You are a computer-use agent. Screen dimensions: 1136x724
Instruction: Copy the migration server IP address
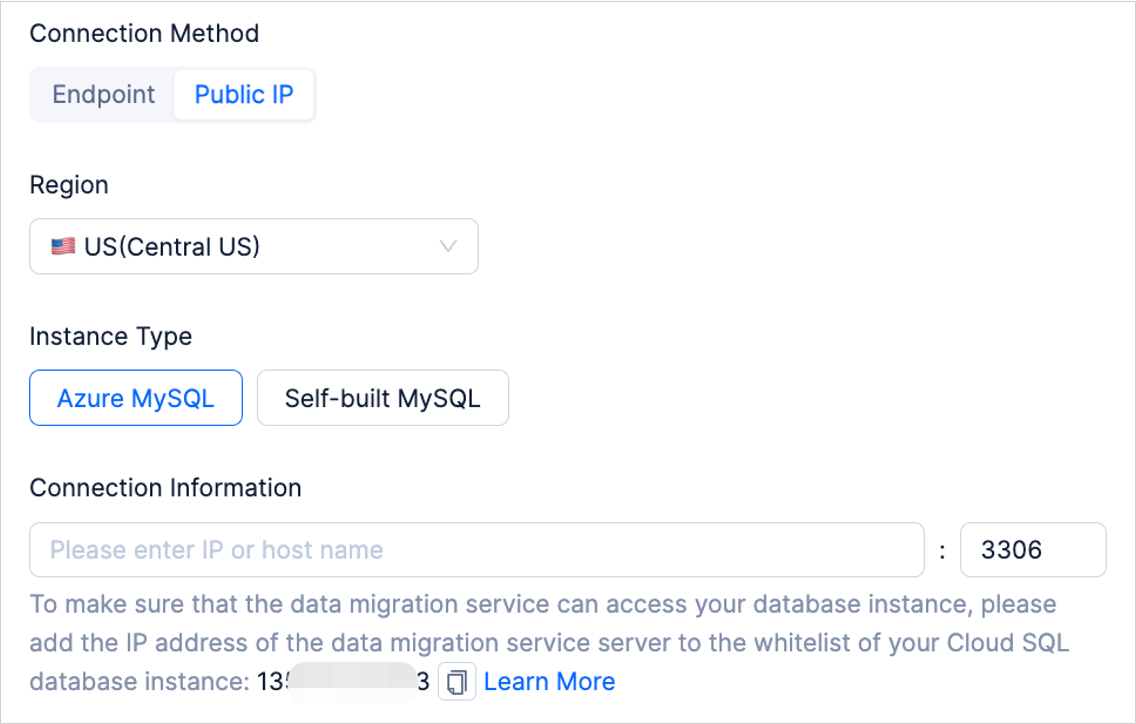click(x=457, y=682)
